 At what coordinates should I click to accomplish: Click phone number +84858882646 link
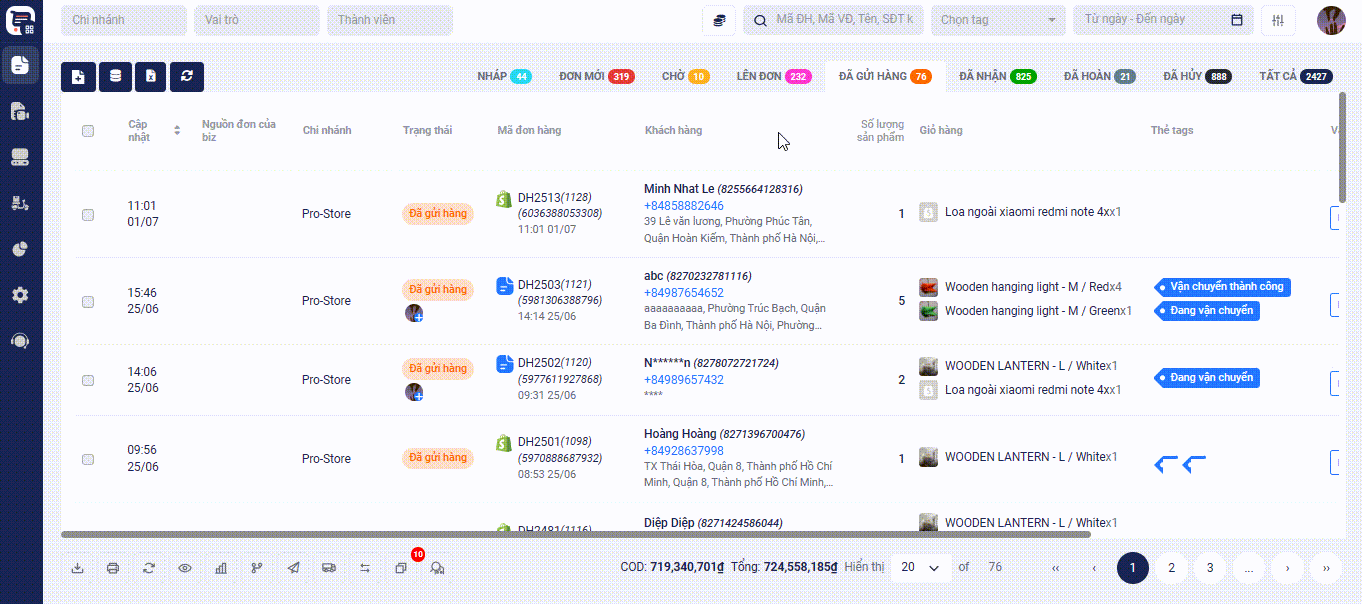684,206
